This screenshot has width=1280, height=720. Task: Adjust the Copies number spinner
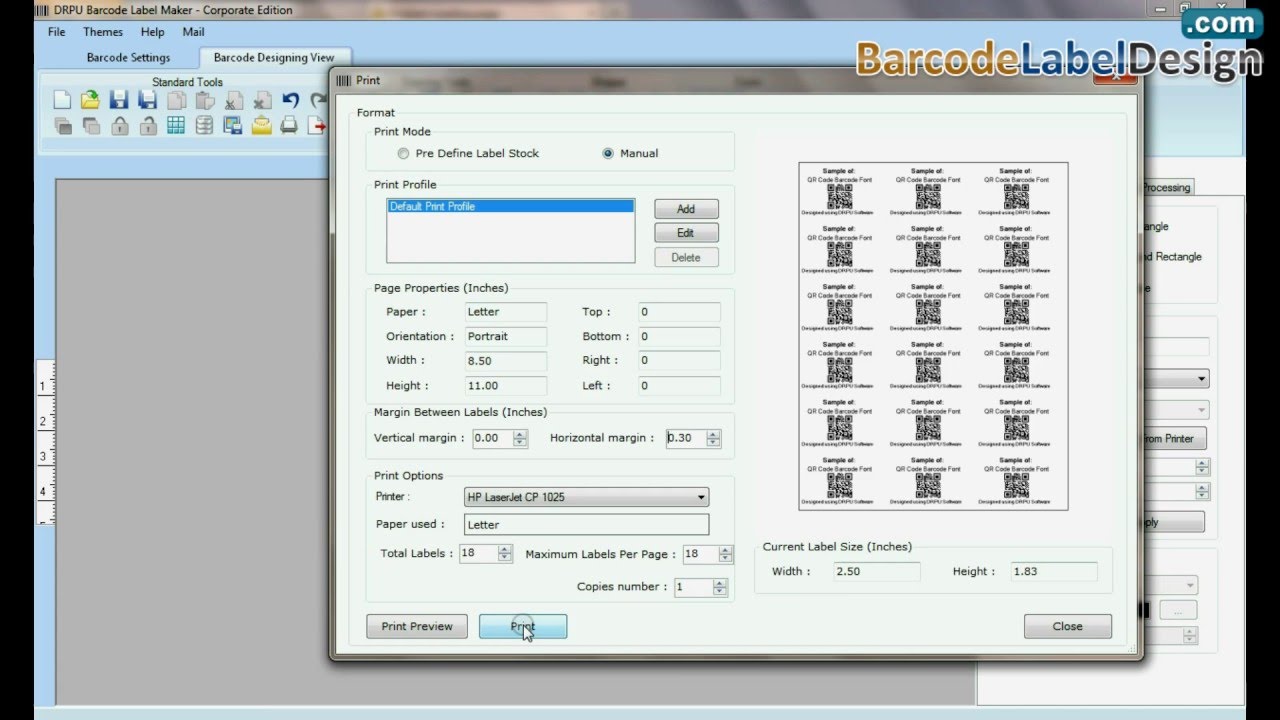tap(720, 587)
